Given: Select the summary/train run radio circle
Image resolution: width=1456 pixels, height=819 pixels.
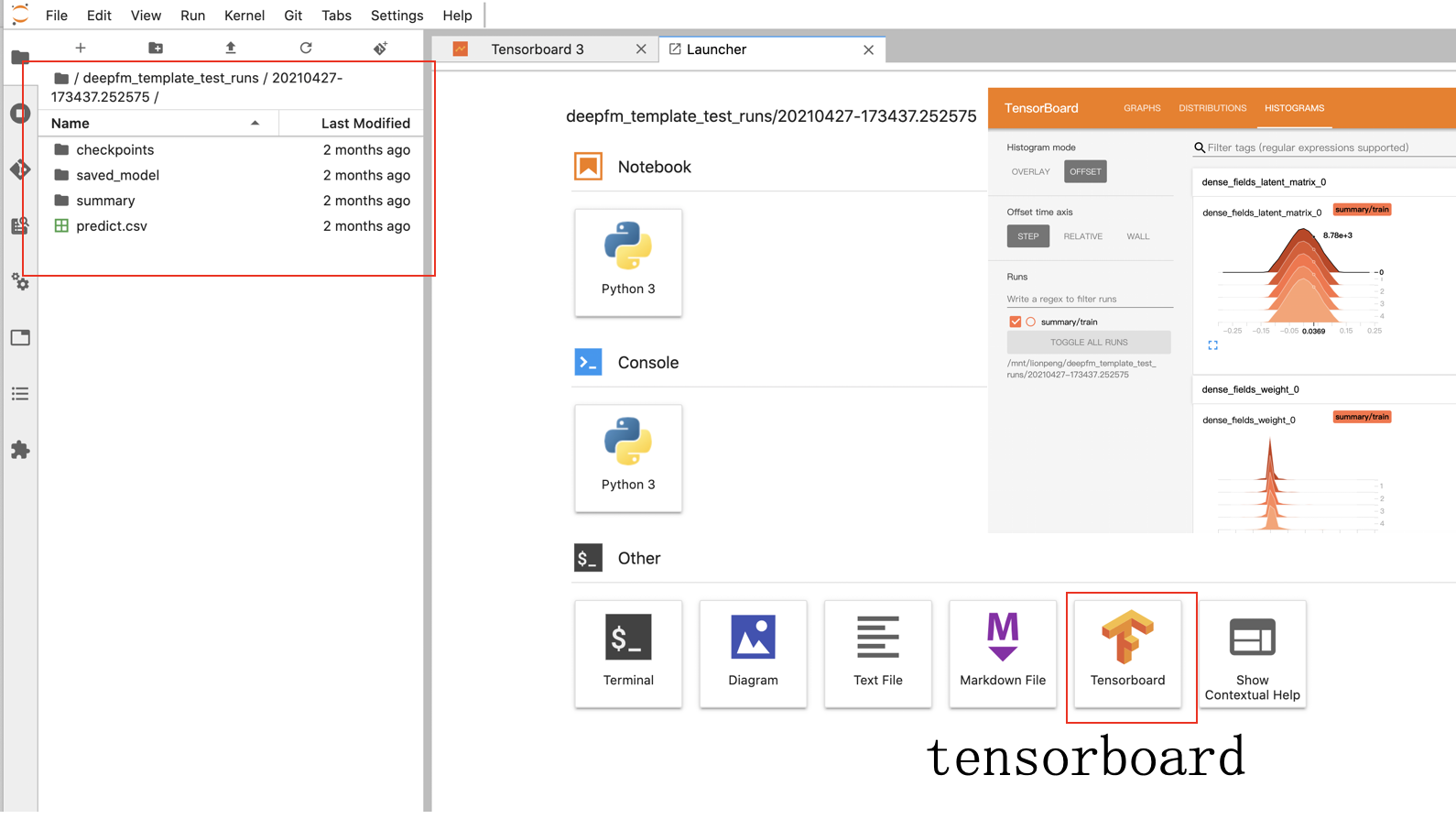Looking at the screenshot, I should click(1030, 322).
